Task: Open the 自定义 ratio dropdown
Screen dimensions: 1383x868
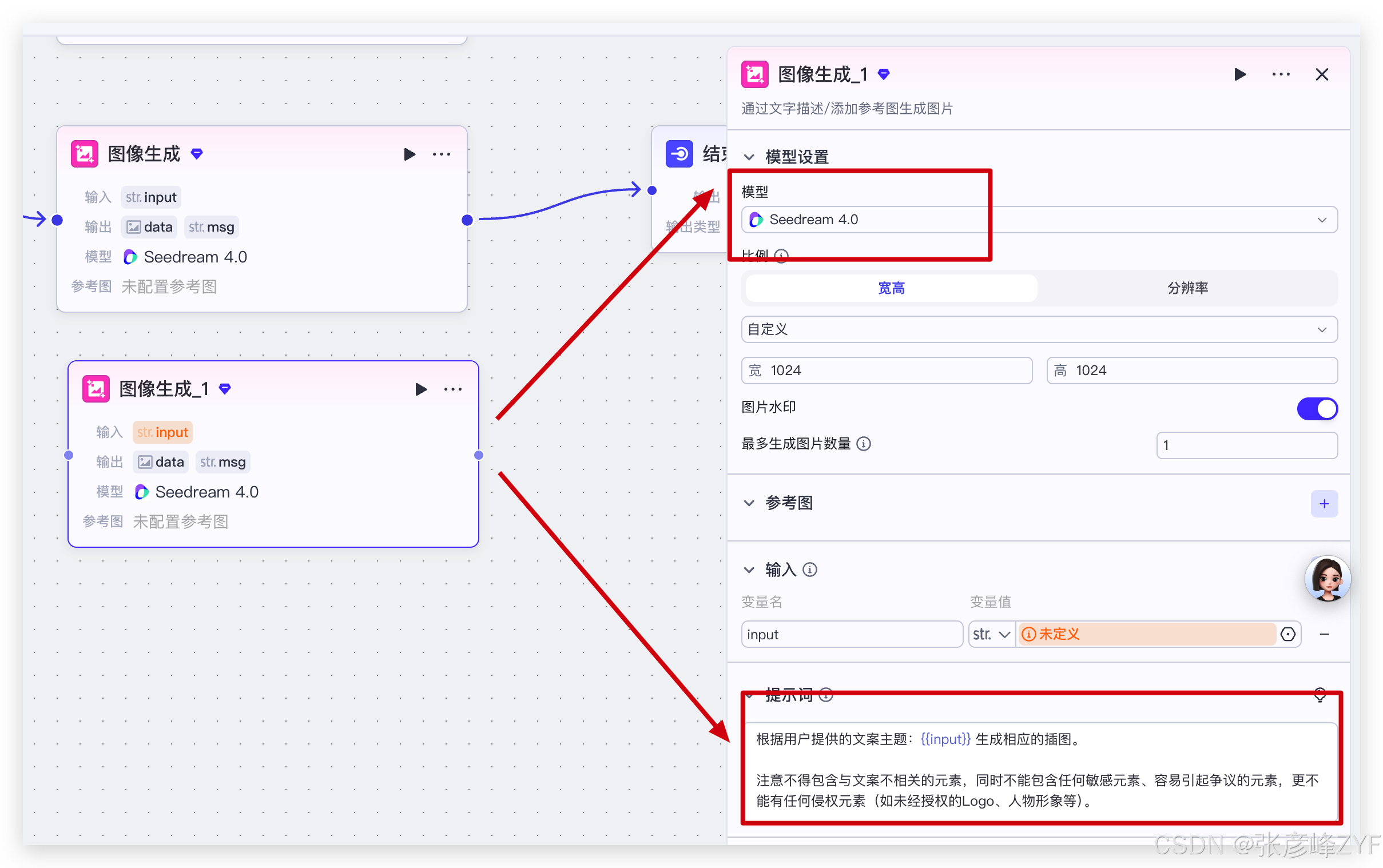Action: point(1039,329)
